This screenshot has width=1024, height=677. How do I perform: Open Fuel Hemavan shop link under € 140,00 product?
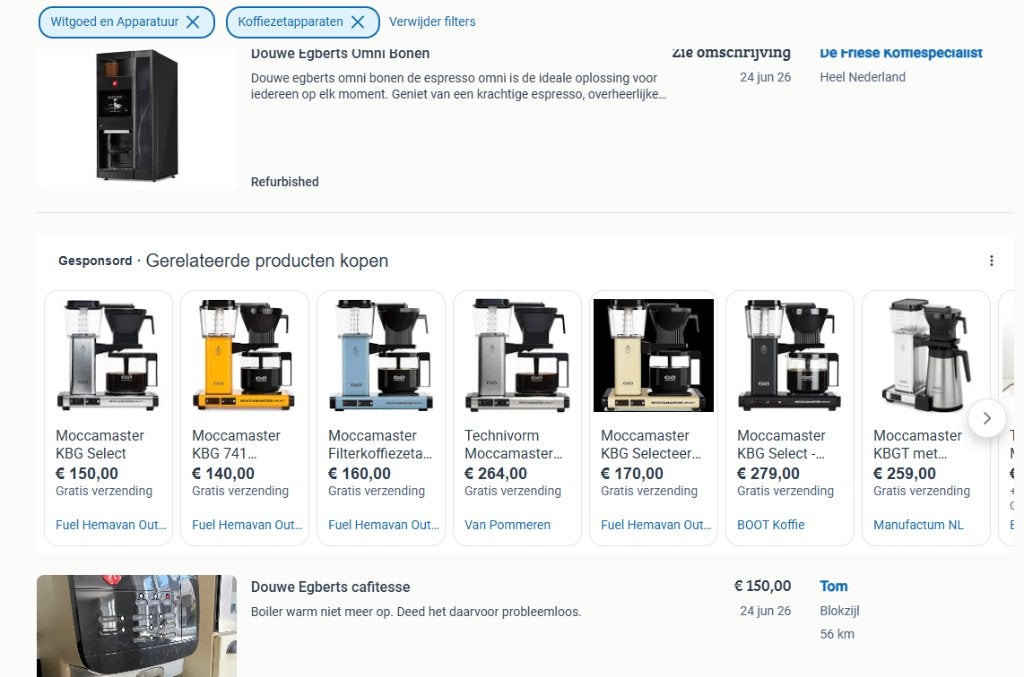pos(248,525)
